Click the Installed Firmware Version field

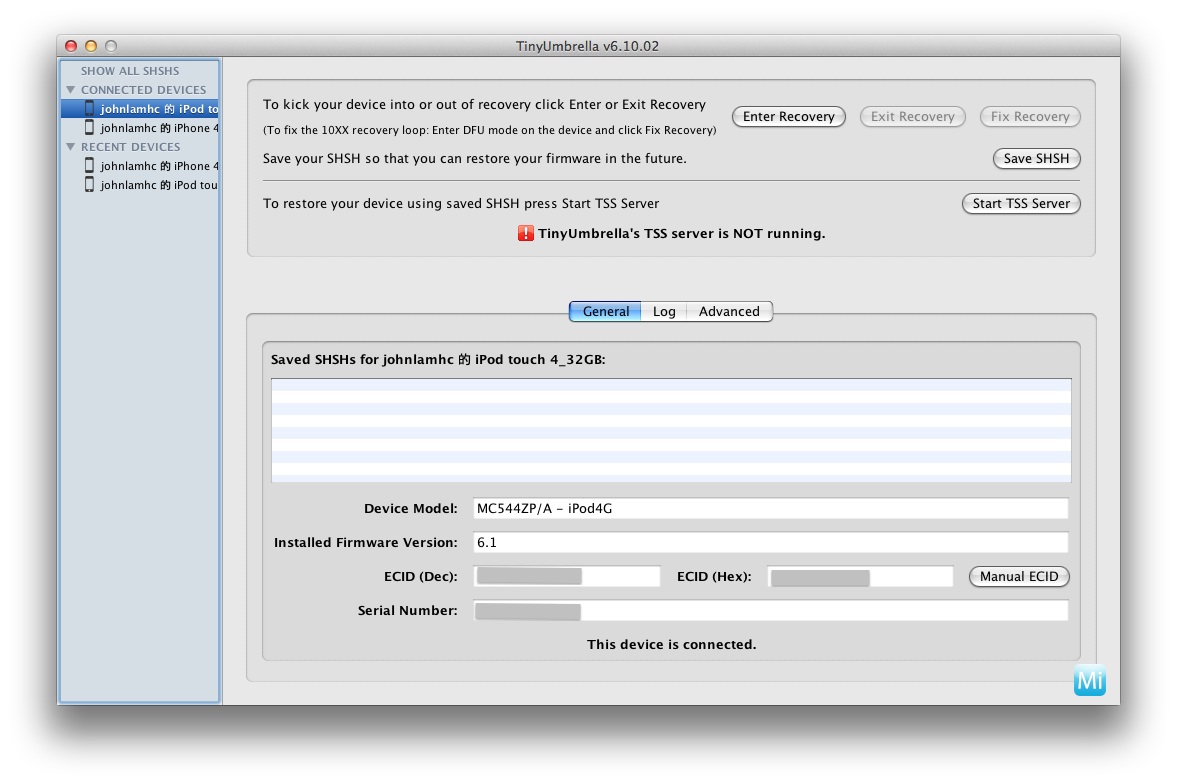point(770,542)
